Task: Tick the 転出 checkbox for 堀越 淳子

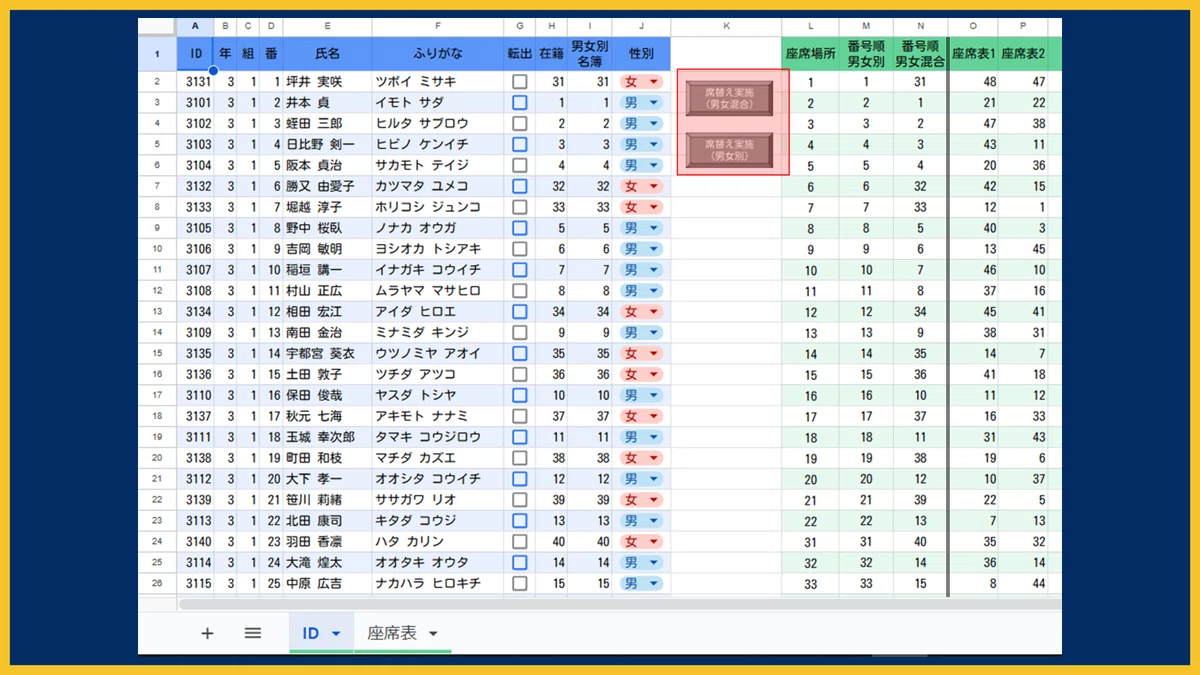Action: click(519, 208)
